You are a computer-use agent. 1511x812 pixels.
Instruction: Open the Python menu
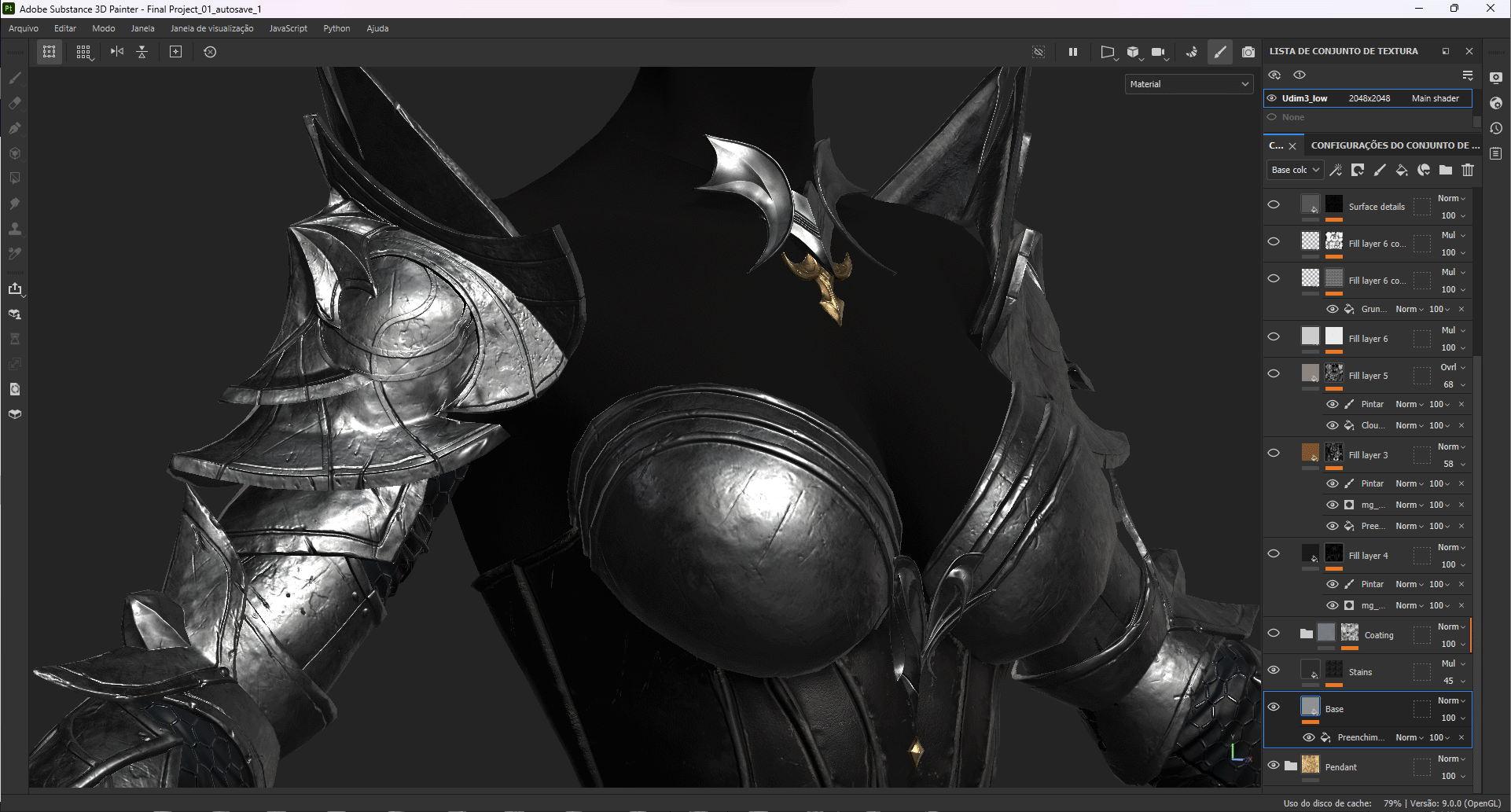pyautogui.click(x=336, y=28)
